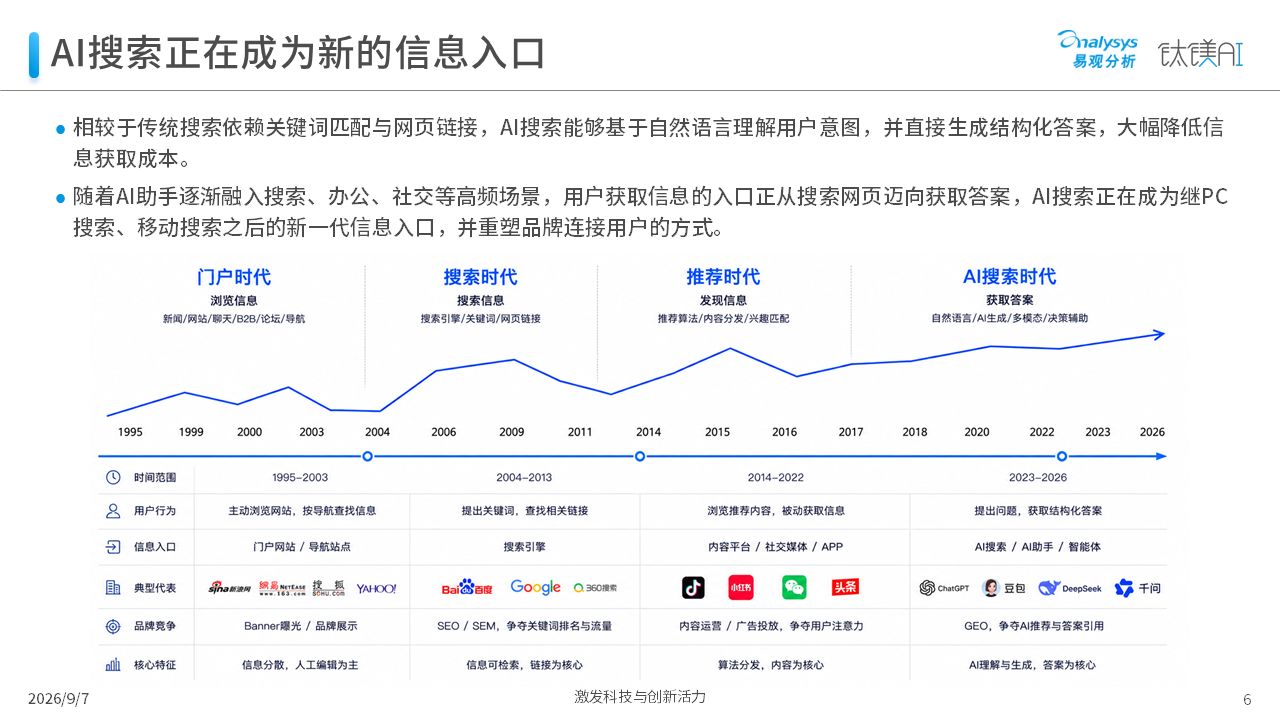1280x720 pixels.
Task: Click the Toutiao 头条 red logo
Action: 845,587
